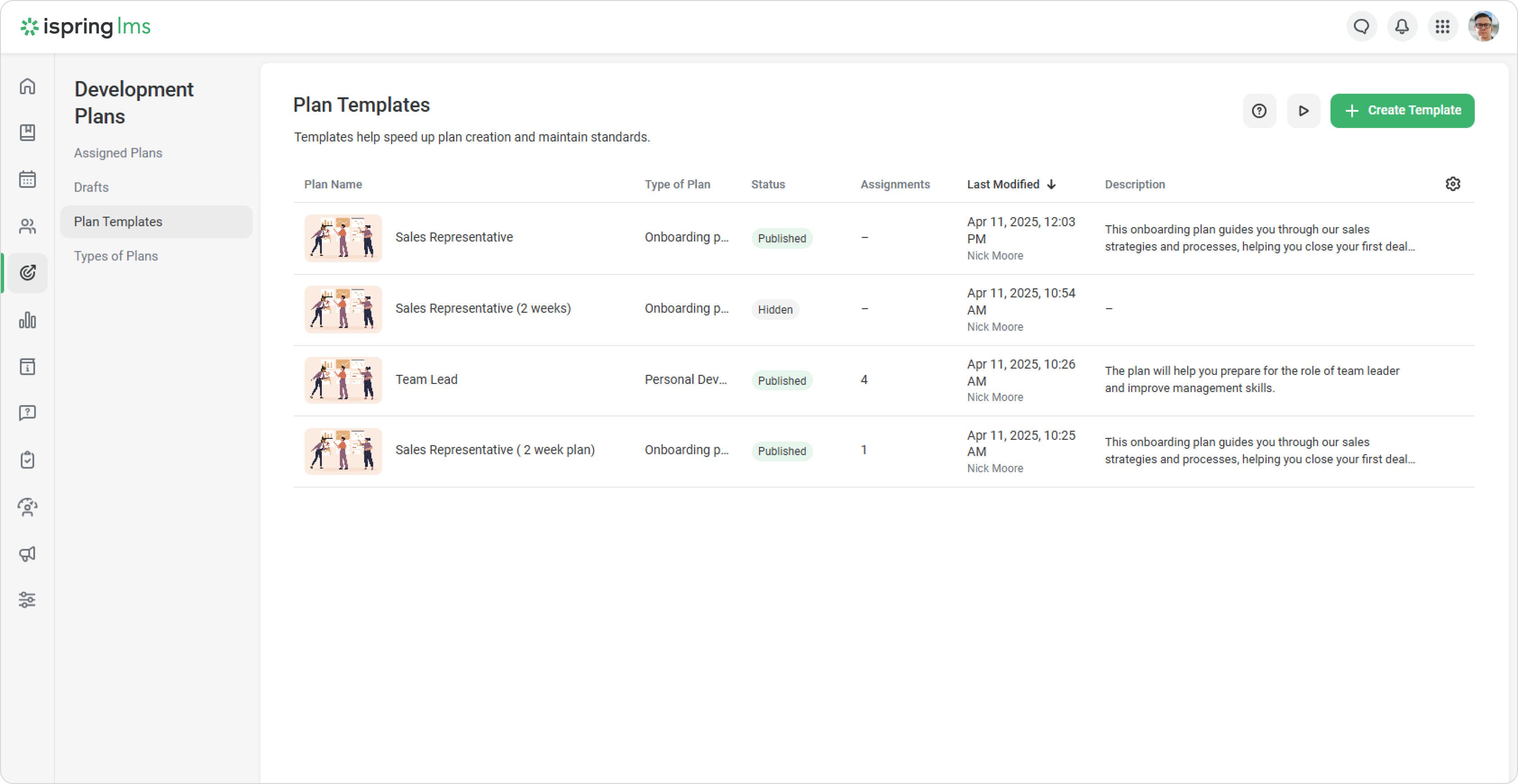Click the help question mark button
Screen dimensions: 1518x784
pos(1259,110)
